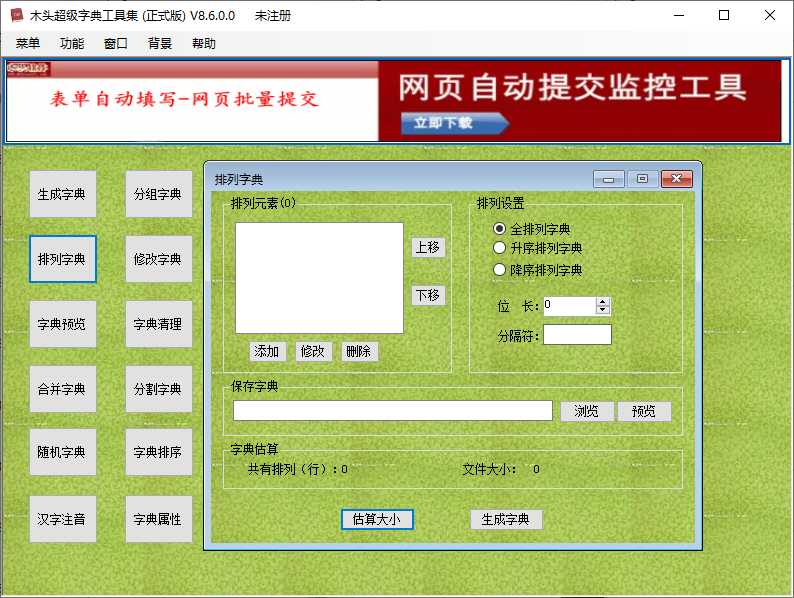Launch the 字典清理 tool tile
Screen dimensions: 794x598
pos(159,324)
